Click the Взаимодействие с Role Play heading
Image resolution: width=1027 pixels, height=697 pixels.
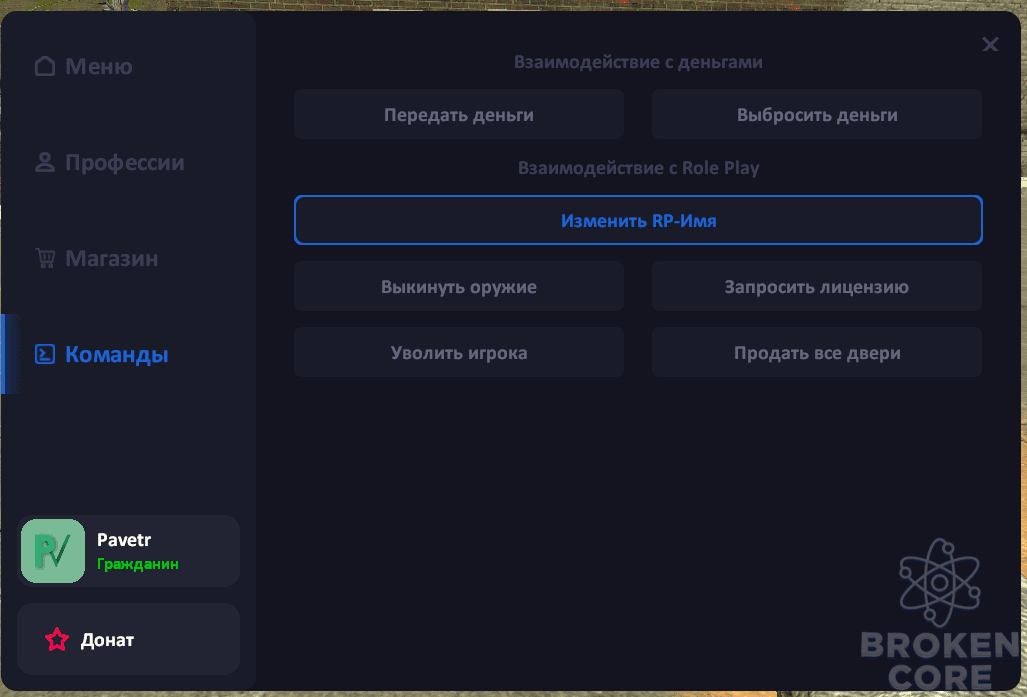pos(638,168)
